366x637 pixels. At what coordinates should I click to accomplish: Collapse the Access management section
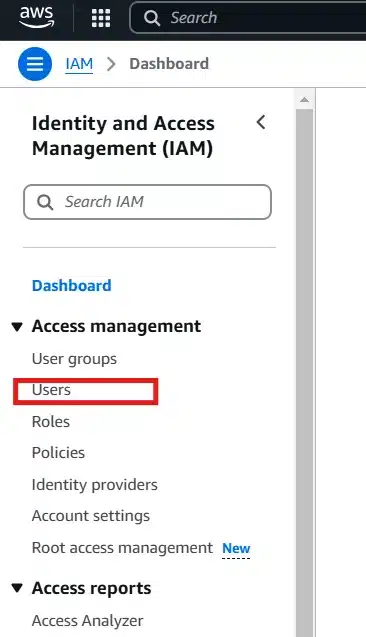(17, 327)
